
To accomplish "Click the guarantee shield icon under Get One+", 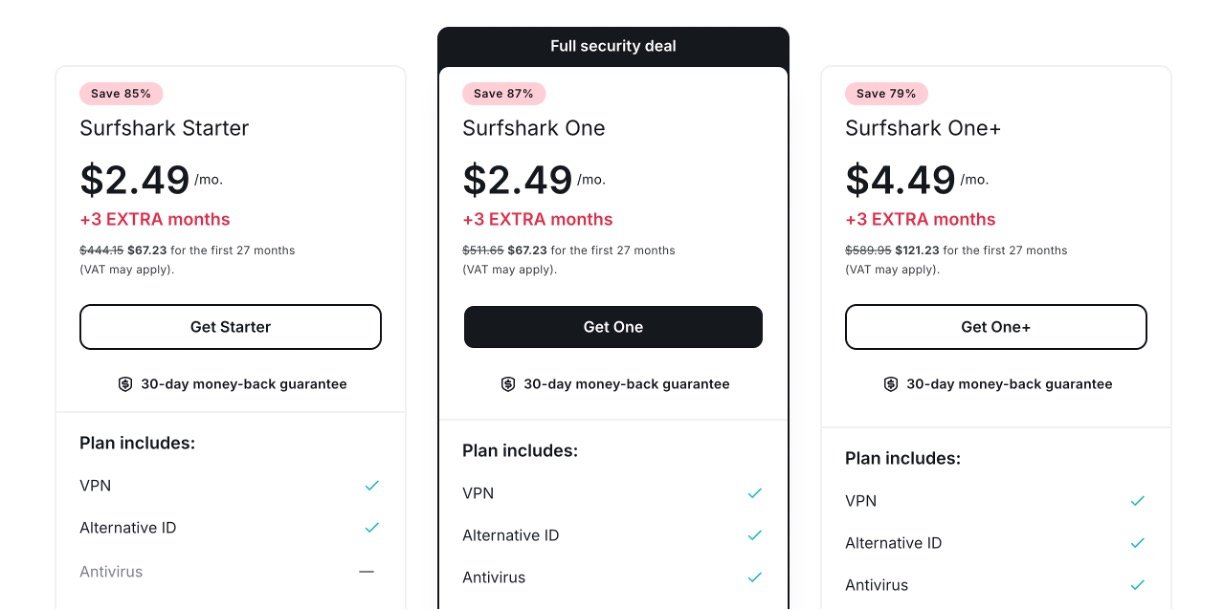I will tap(891, 384).
